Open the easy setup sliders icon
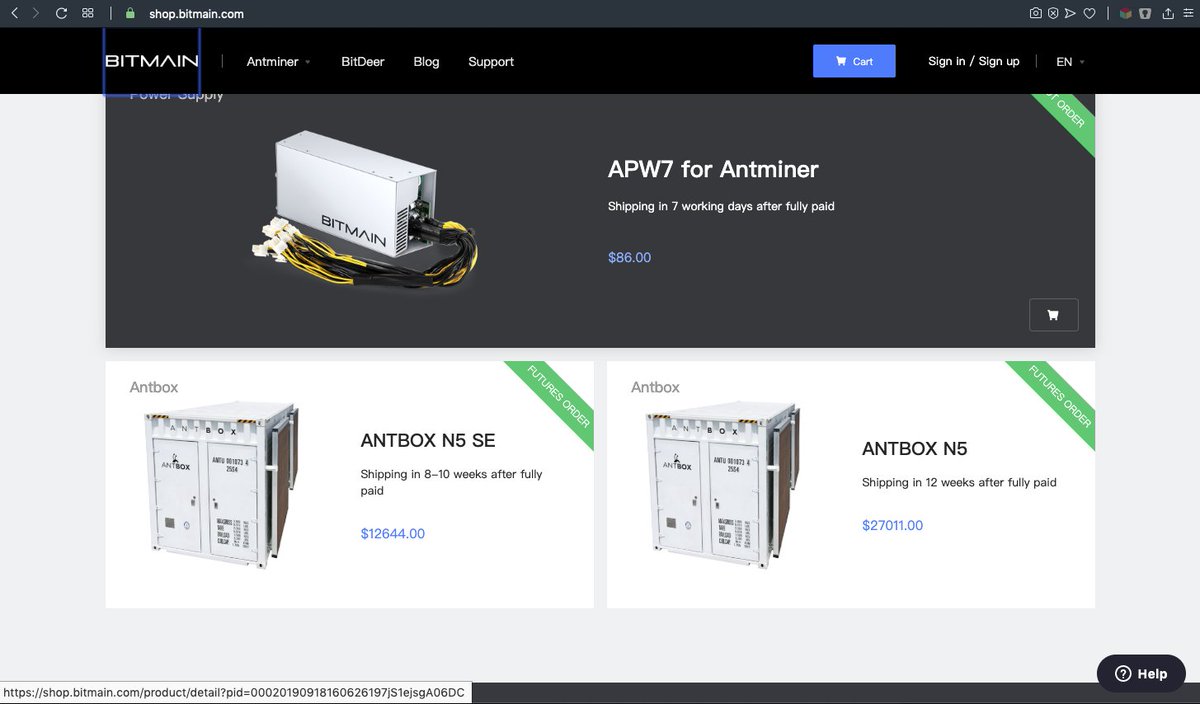This screenshot has width=1200, height=704. click(x=1188, y=14)
